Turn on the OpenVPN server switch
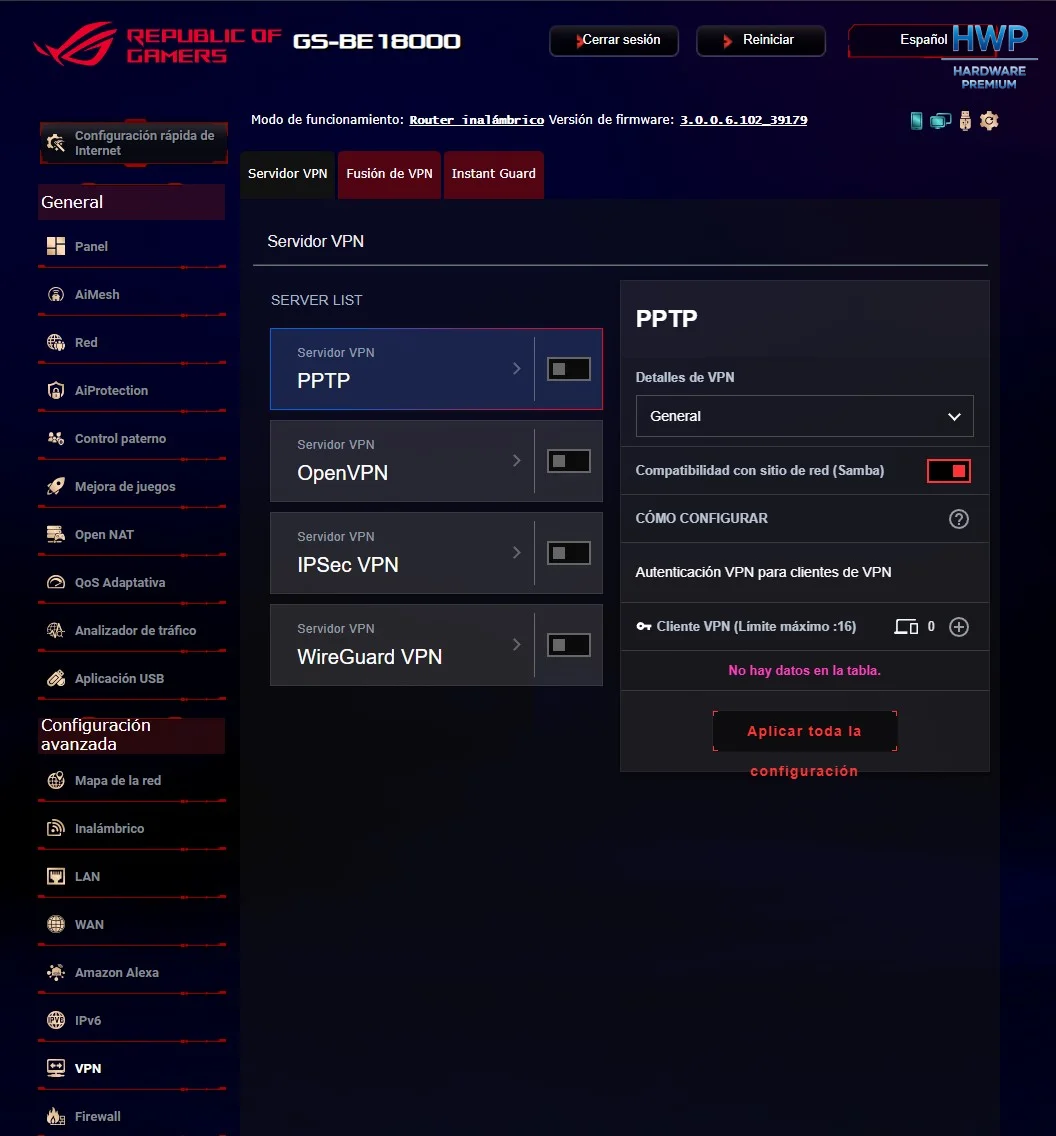 click(x=569, y=461)
